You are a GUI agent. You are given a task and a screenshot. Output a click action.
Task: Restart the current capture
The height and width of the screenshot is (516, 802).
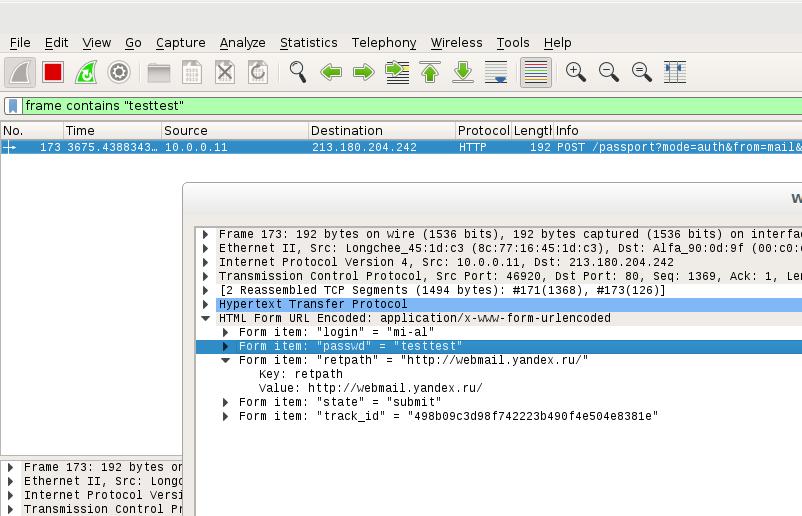click(x=86, y=72)
